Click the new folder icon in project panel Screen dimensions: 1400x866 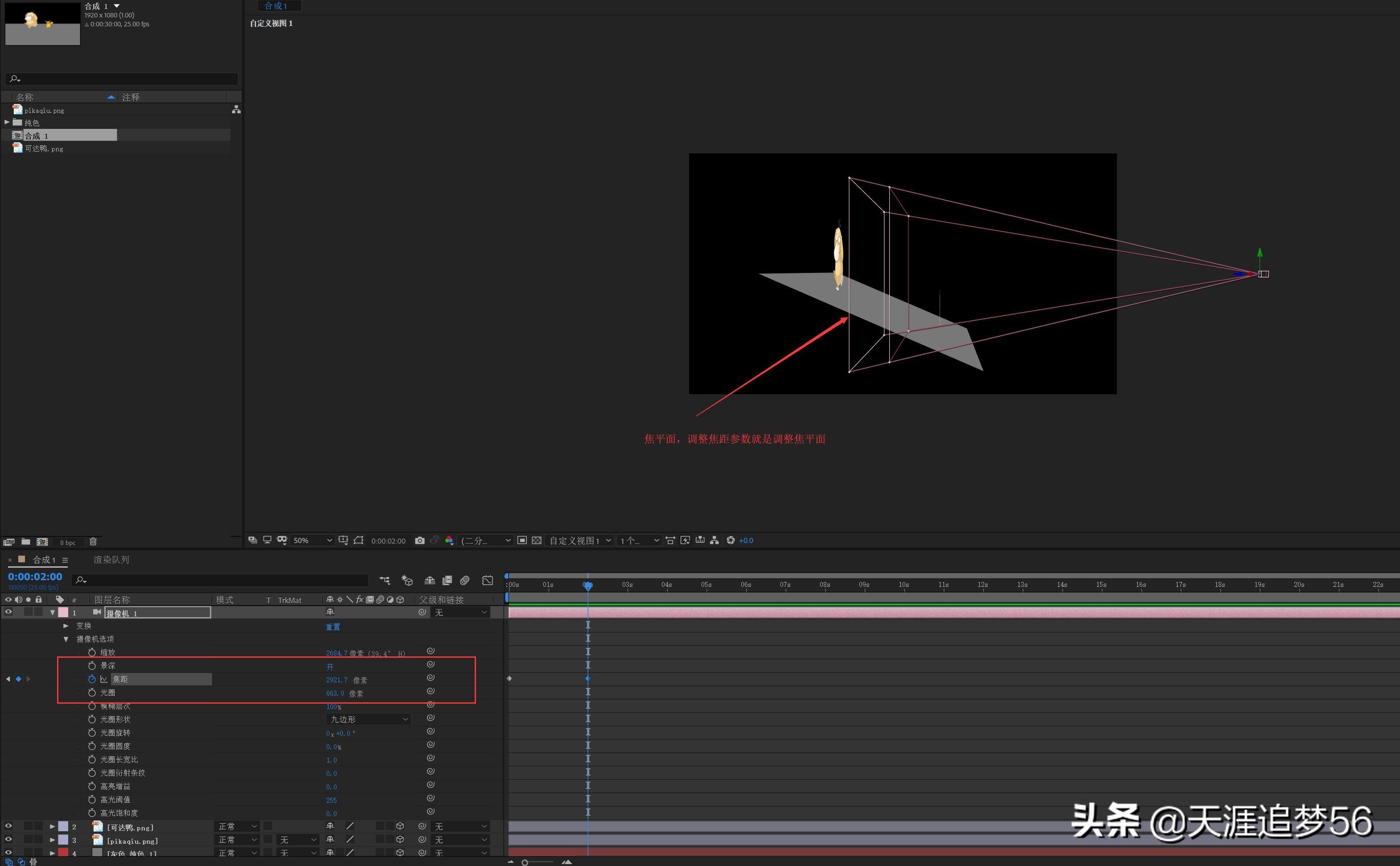pyautogui.click(x=26, y=541)
